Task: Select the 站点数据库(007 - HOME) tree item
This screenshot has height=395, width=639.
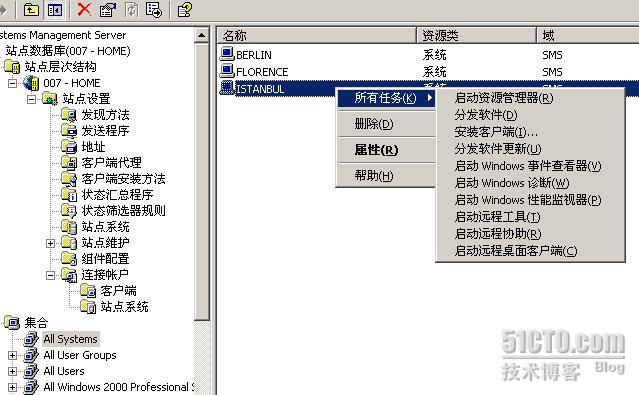Action: pyautogui.click(x=68, y=51)
